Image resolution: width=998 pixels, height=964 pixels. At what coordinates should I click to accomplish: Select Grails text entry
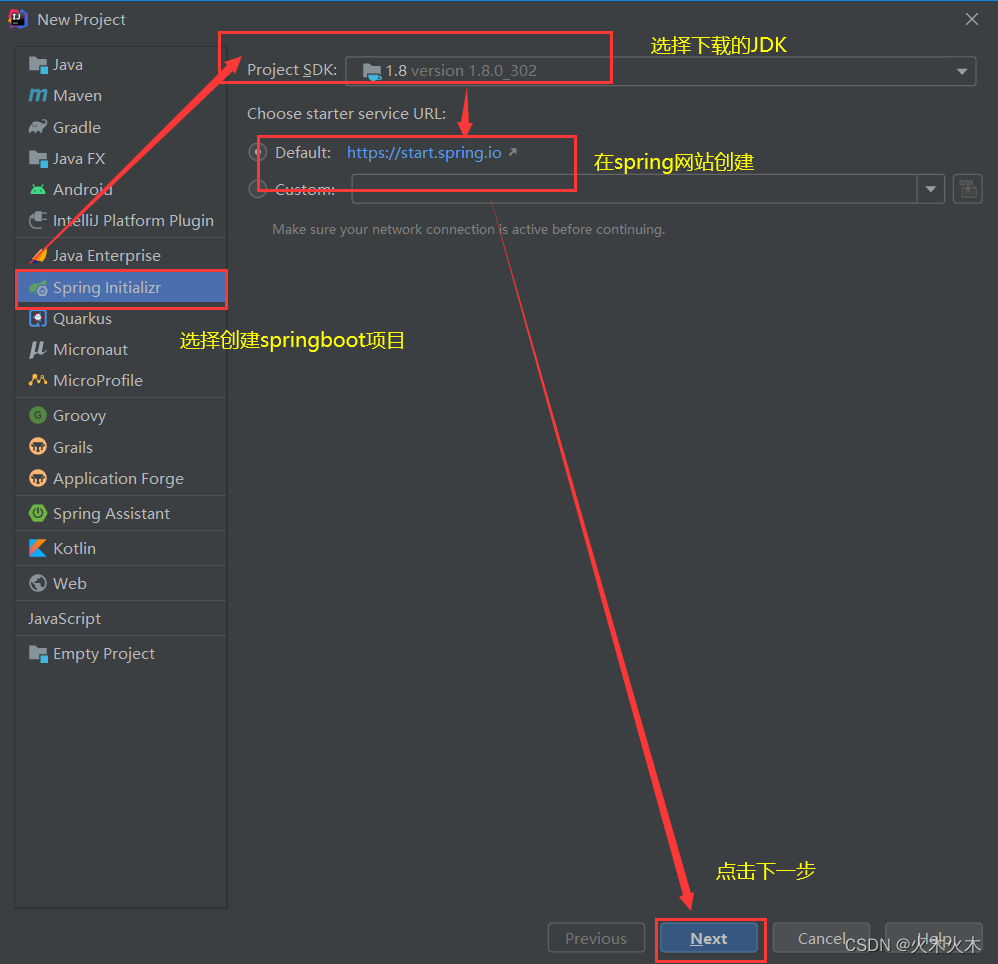point(73,447)
